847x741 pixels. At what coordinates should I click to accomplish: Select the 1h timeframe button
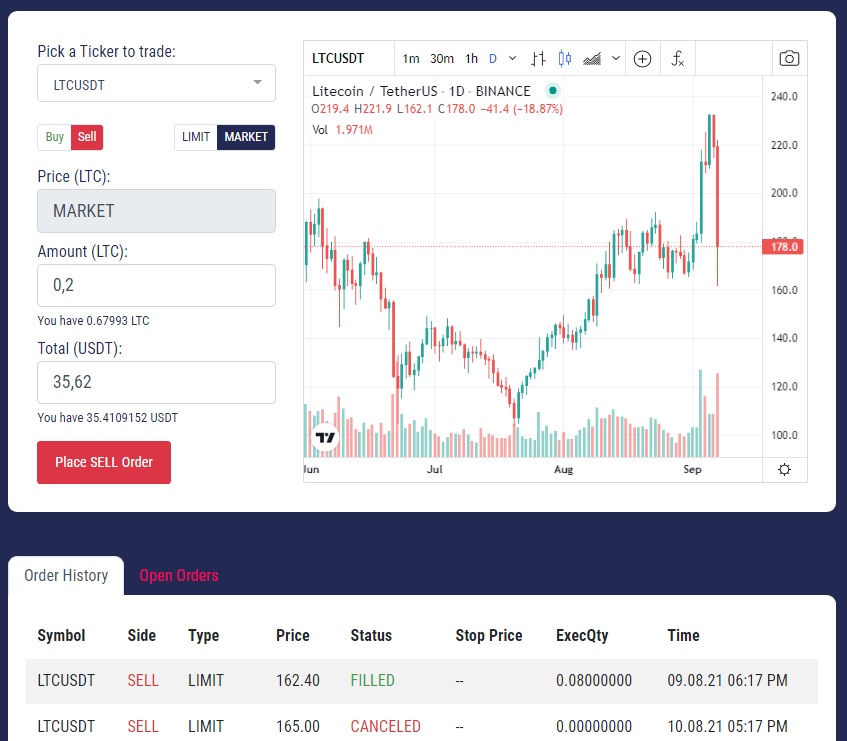471,59
